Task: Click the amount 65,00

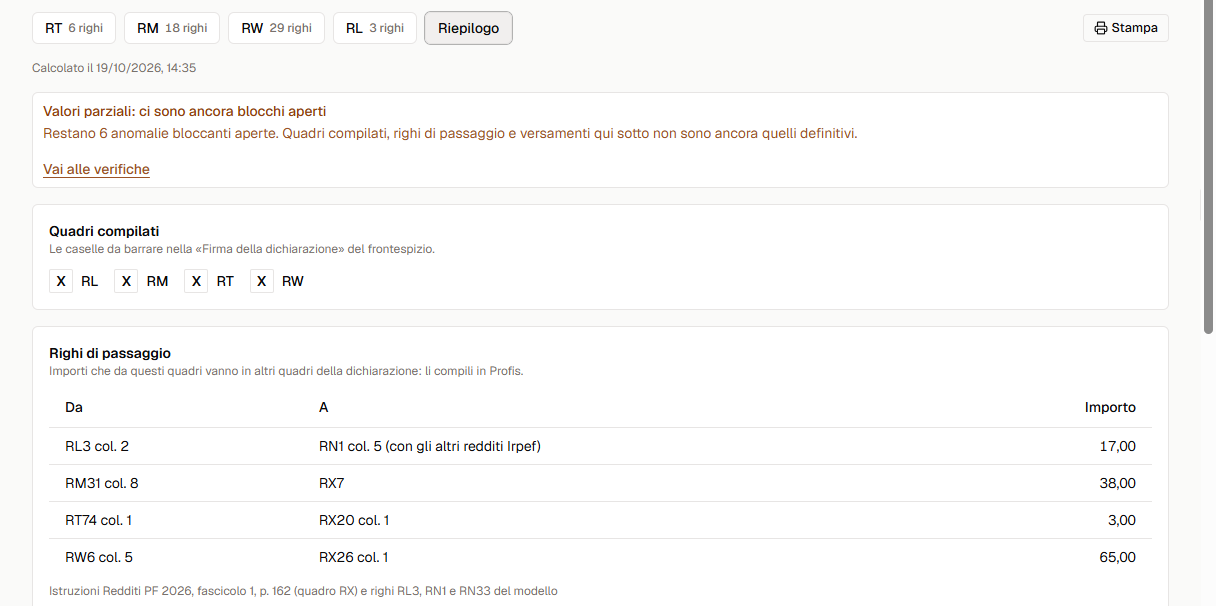Action: (1117, 557)
